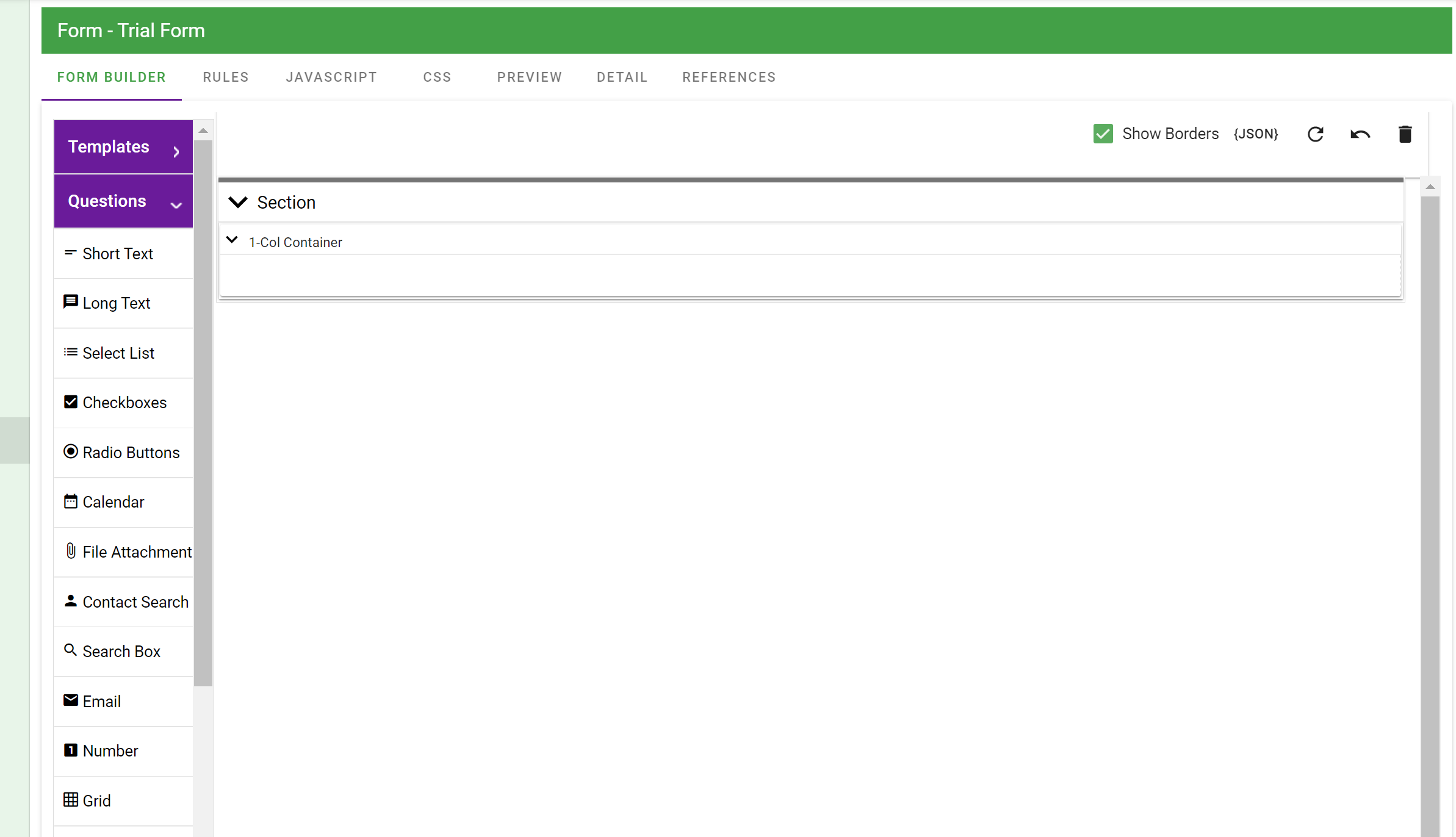Collapse the Section chevron
The height and width of the screenshot is (837, 1456).
point(238,202)
